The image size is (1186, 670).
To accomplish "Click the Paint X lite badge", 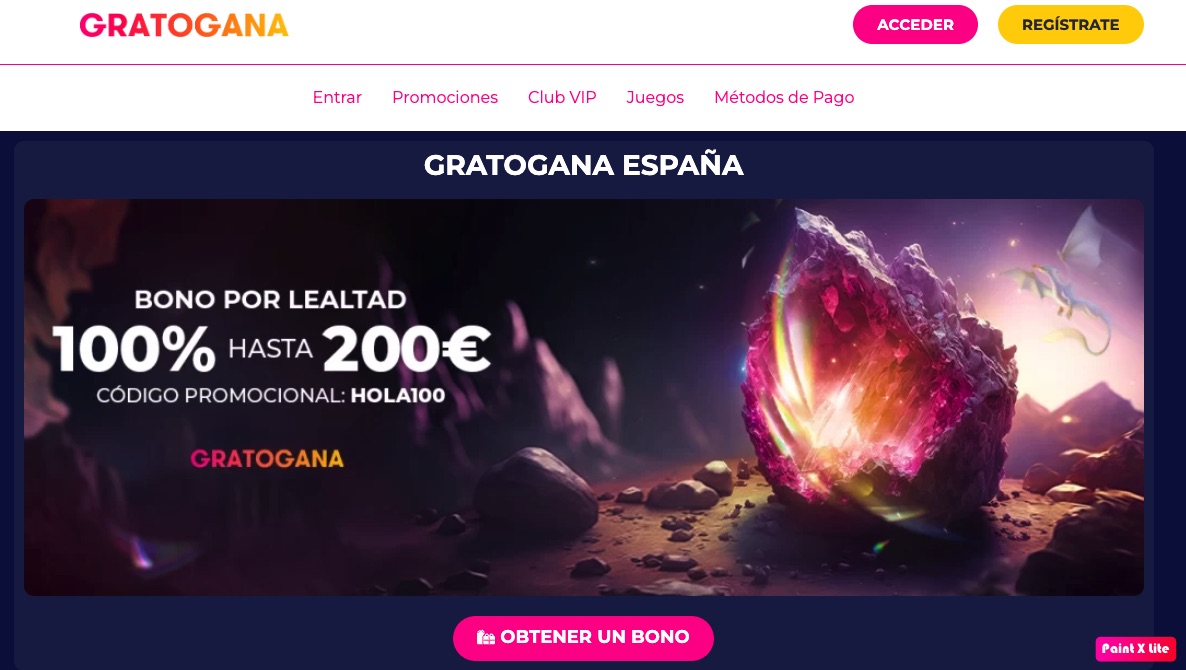I will pos(1135,649).
